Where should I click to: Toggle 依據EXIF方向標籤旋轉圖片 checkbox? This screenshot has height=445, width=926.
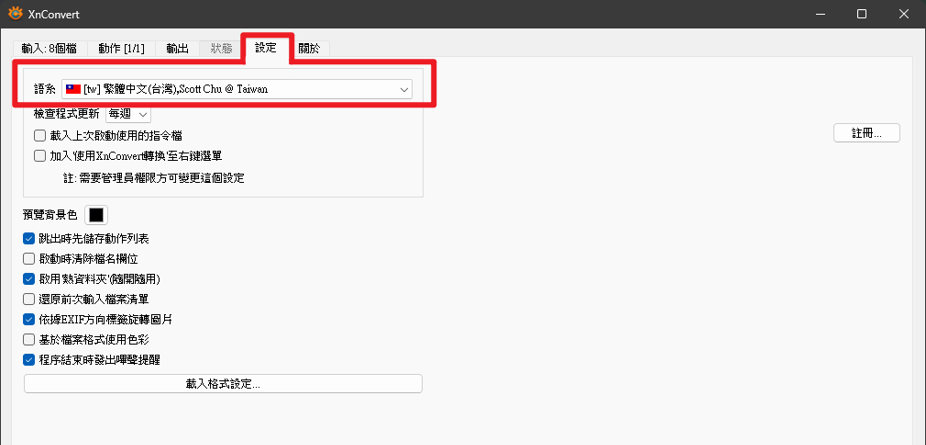click(29, 319)
